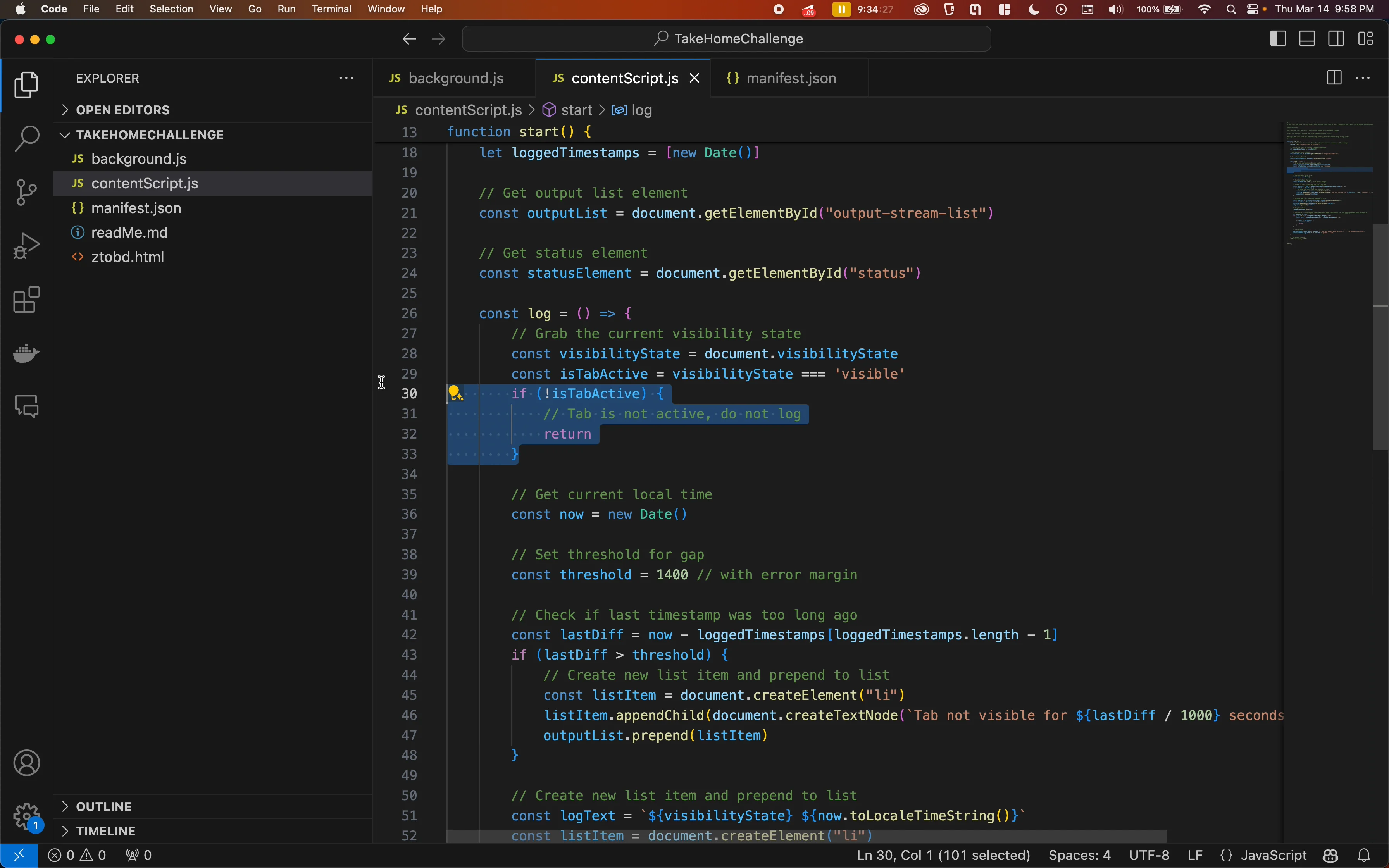
Task: Open the start symbol breadcrumb
Action: point(568,110)
